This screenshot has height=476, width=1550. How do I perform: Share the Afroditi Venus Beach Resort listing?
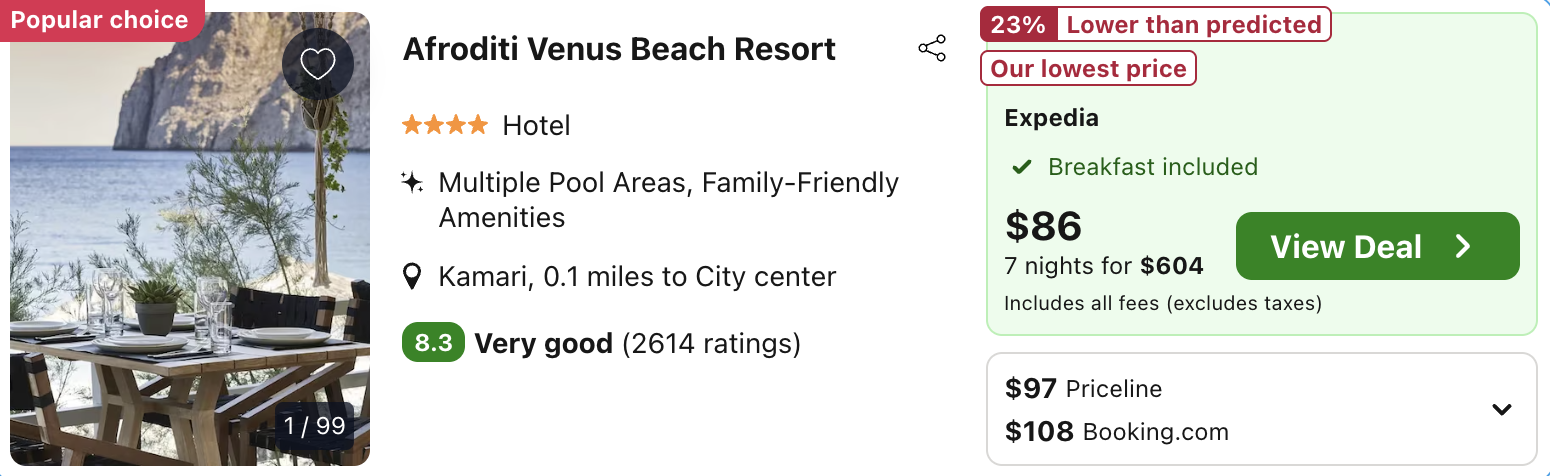[932, 49]
